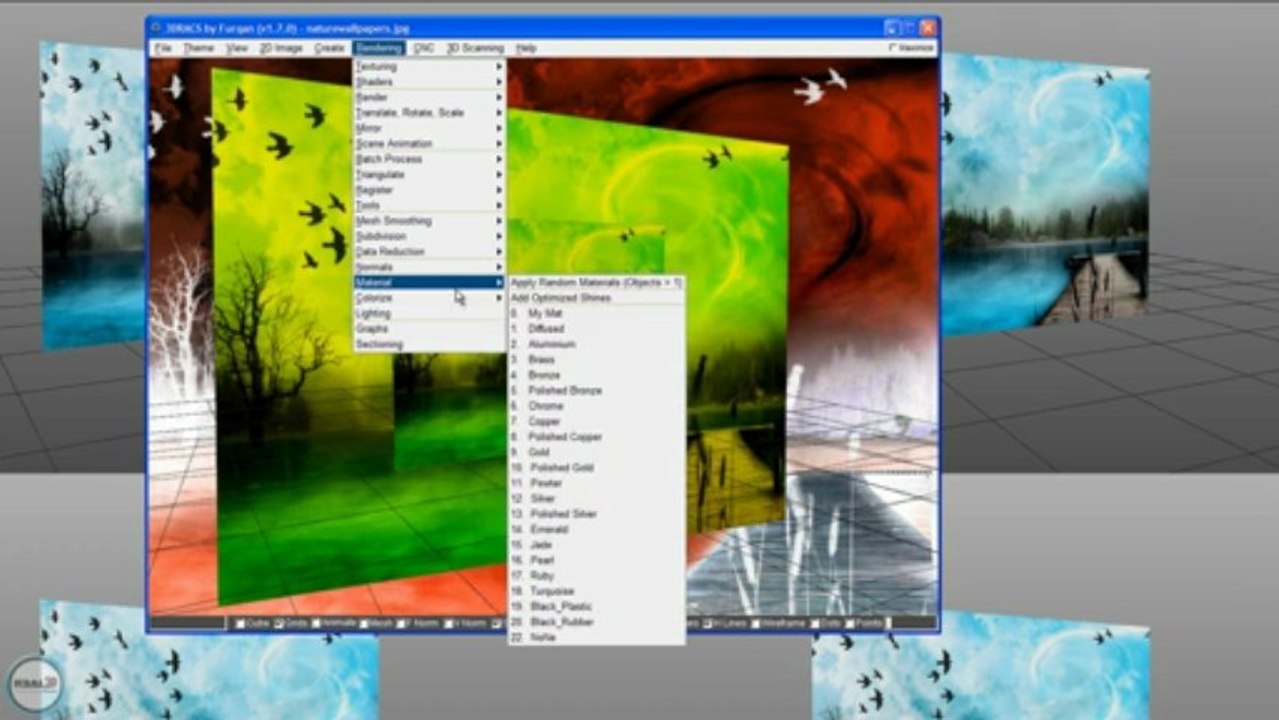Image resolution: width=1279 pixels, height=720 pixels.
Task: Click Apply Random Materials option
Action: (596, 283)
